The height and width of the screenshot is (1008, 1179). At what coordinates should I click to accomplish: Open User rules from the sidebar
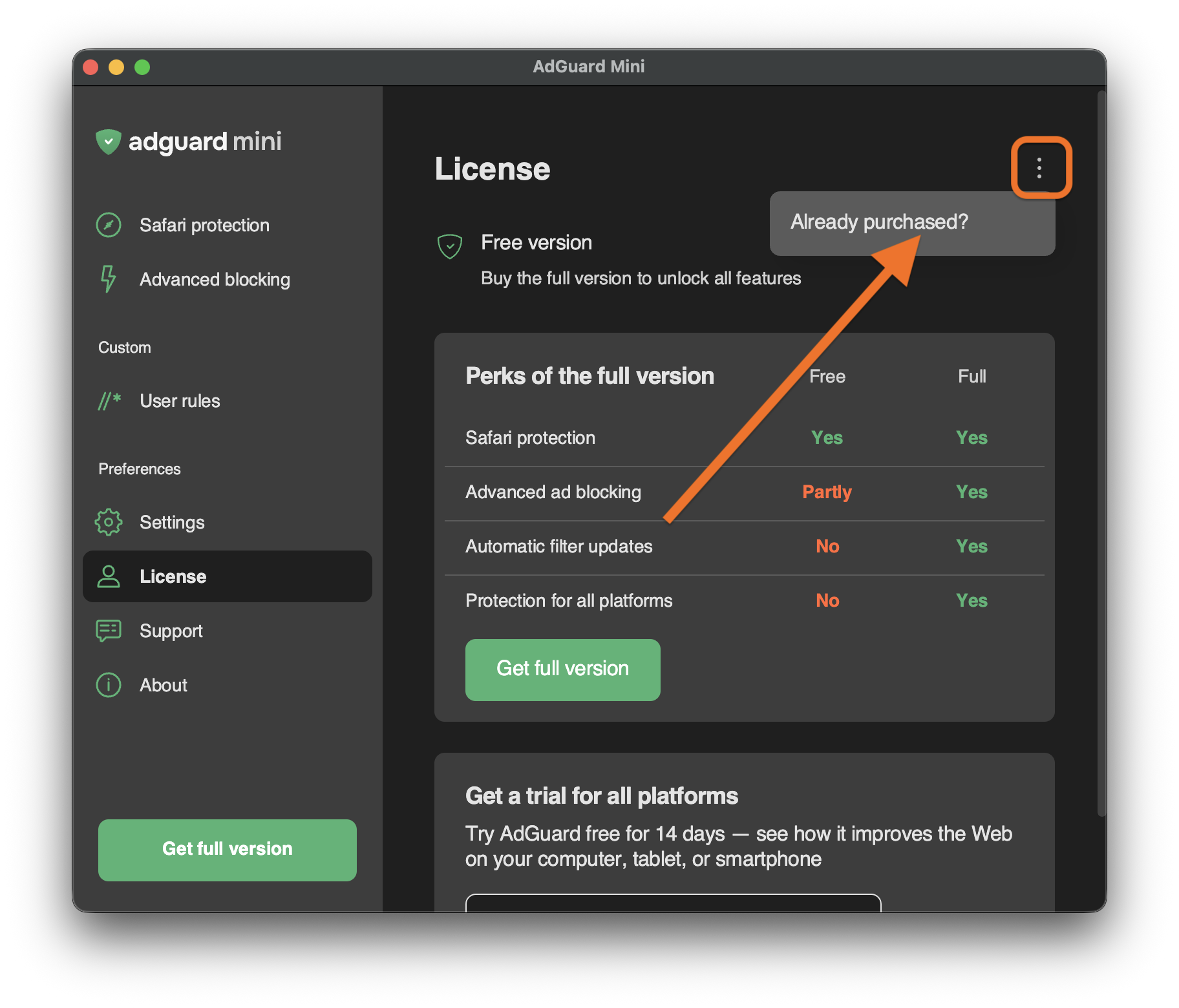click(x=180, y=401)
